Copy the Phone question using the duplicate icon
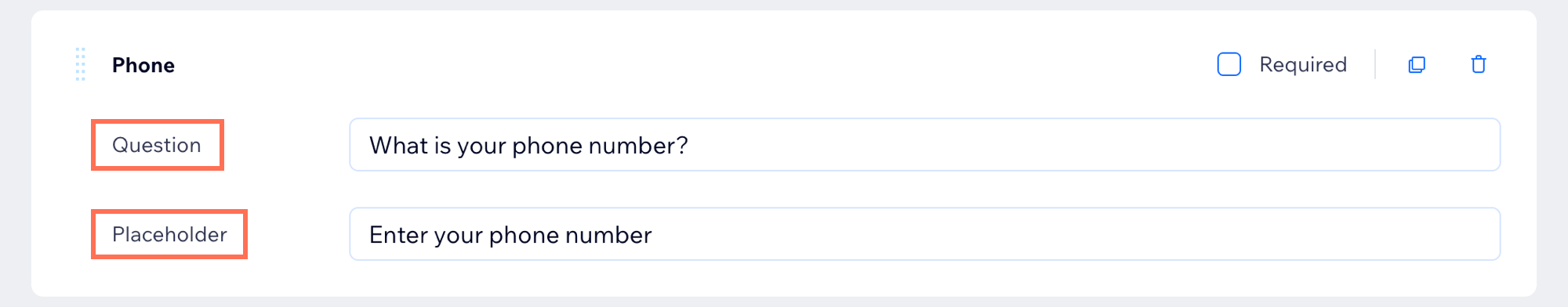Image resolution: width=1568 pixels, height=307 pixels. coord(1417,64)
